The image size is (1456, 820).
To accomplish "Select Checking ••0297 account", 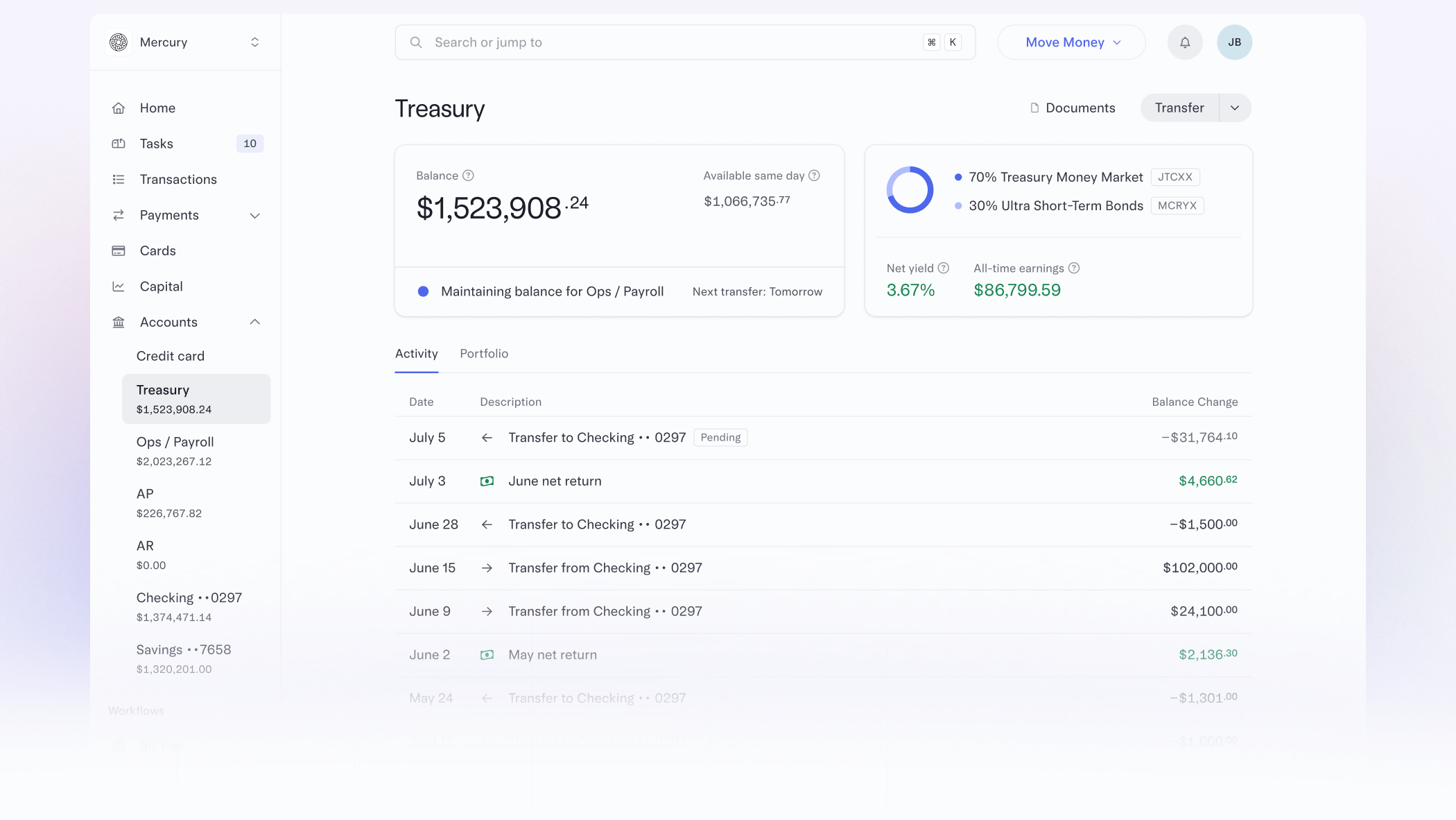I will click(x=189, y=607).
